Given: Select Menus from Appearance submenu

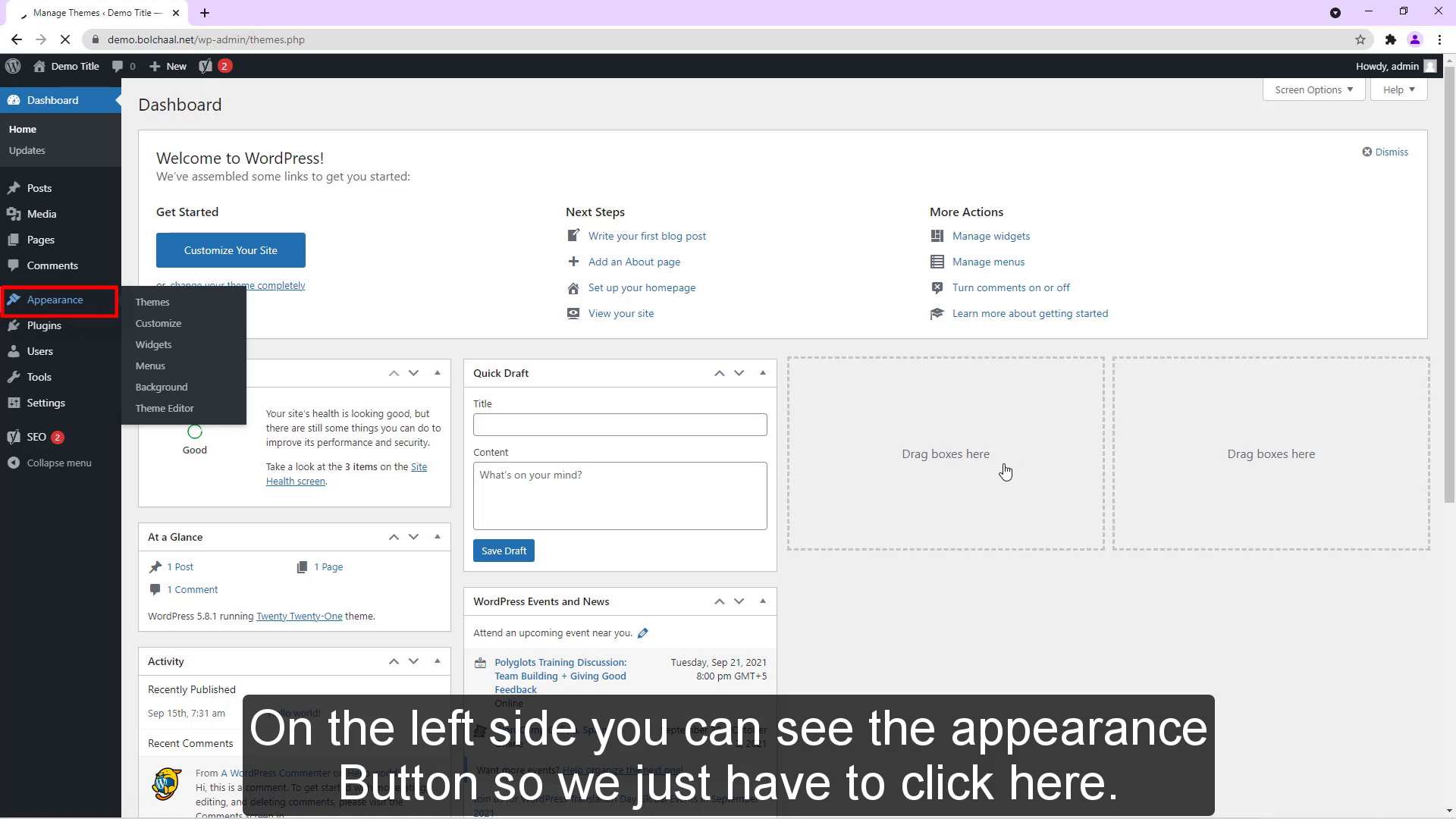Looking at the screenshot, I should tap(150, 366).
